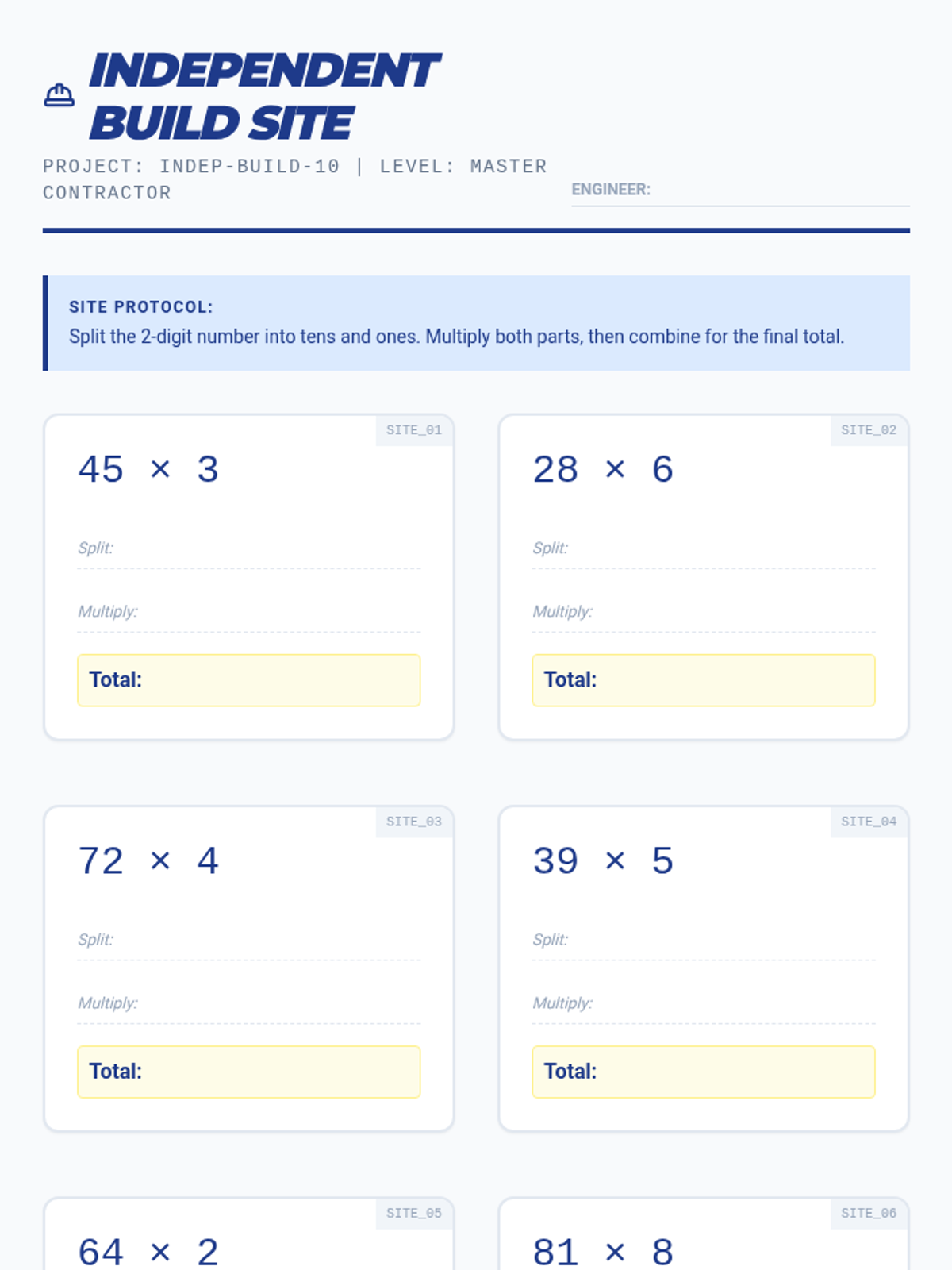
Task: Click the Split line under 28 × 6
Action: pos(704,550)
